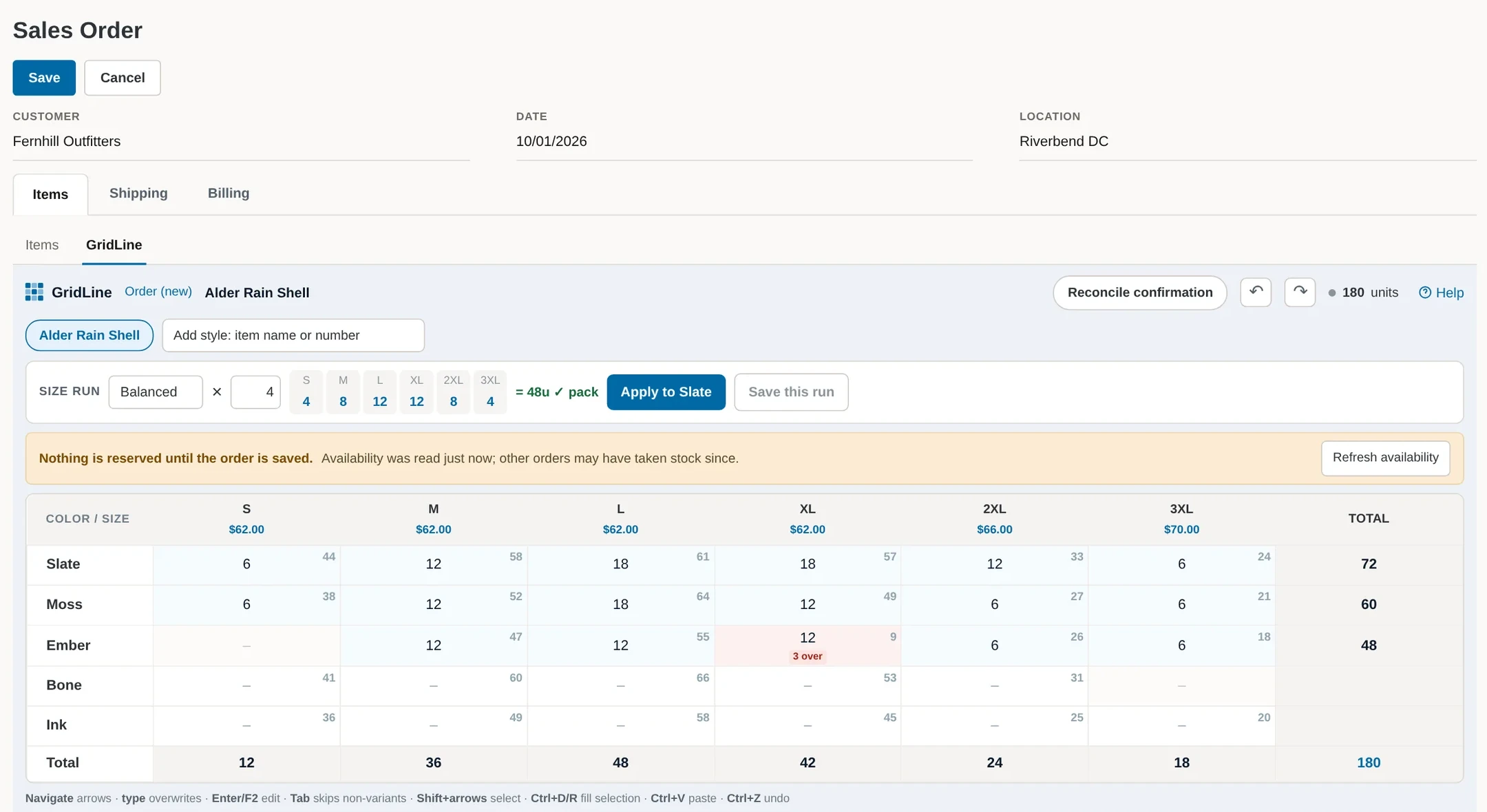Click the Add style input field

(x=293, y=335)
